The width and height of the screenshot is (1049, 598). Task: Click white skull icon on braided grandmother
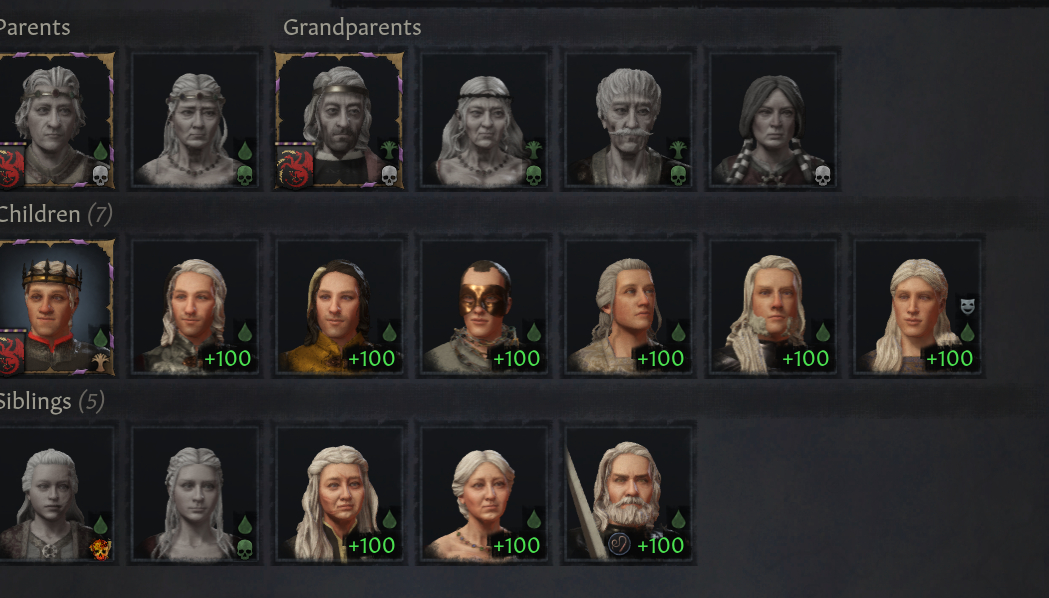point(822,175)
